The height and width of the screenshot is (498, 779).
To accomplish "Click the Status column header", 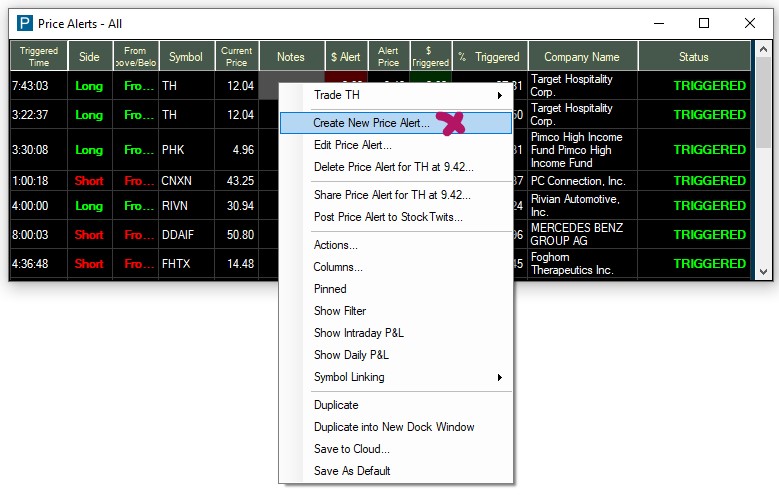I will [693, 57].
